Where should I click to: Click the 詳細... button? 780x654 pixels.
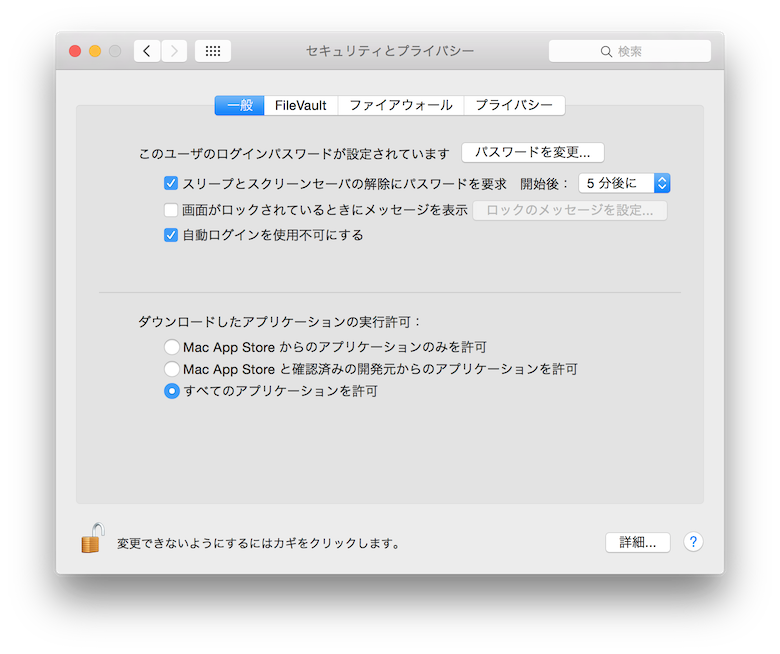(x=638, y=542)
